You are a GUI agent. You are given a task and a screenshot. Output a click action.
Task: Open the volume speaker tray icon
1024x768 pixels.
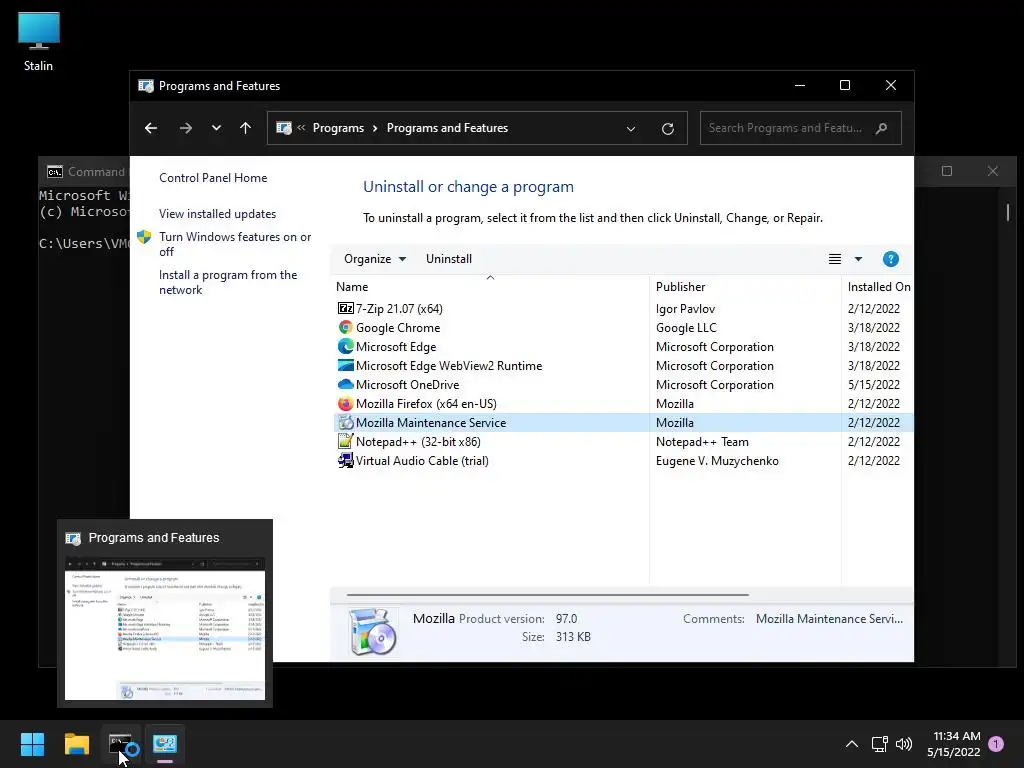point(904,744)
